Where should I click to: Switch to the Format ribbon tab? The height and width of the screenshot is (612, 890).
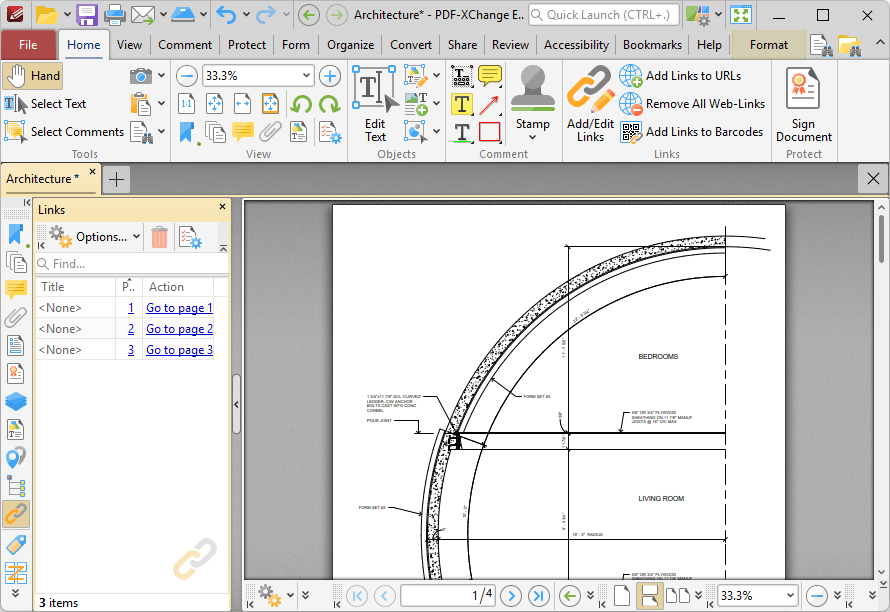point(769,45)
